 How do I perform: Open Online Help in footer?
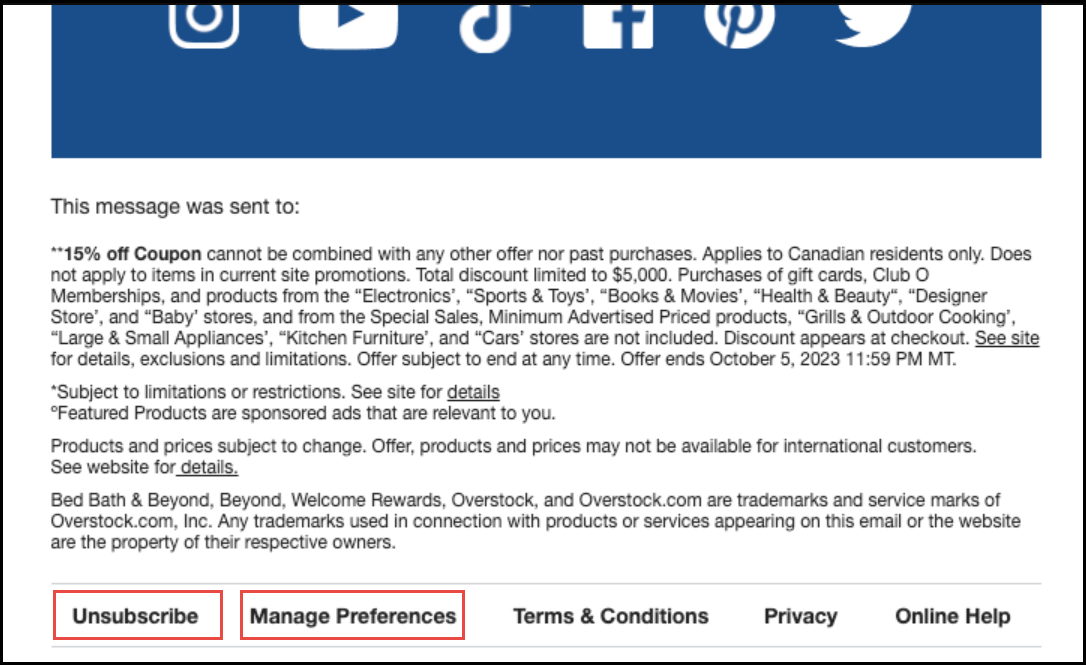pyautogui.click(x=952, y=616)
